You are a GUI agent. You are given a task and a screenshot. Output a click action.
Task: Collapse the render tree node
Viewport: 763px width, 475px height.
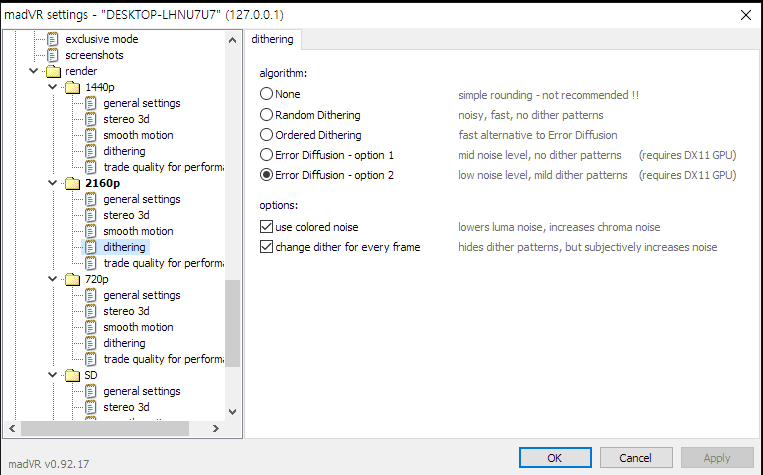33,71
